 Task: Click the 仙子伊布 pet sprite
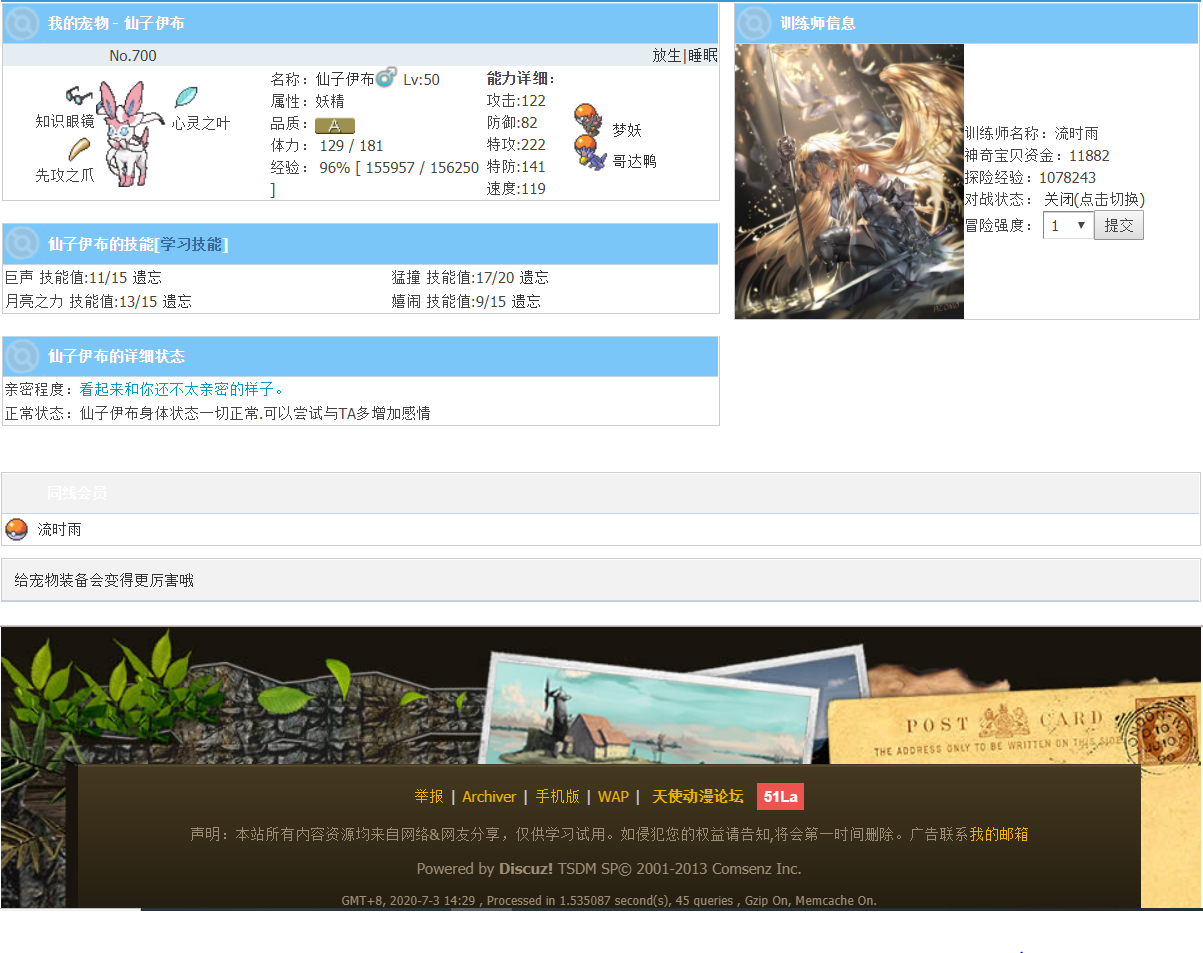[130, 132]
